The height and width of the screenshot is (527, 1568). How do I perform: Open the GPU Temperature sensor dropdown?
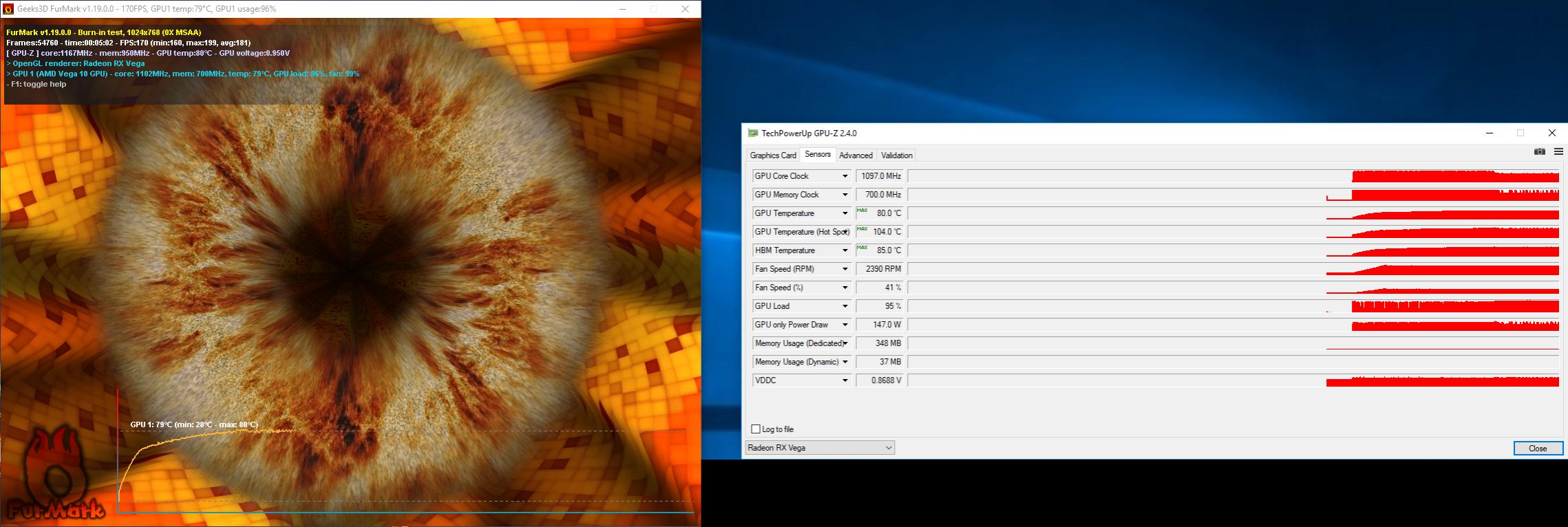pos(845,213)
